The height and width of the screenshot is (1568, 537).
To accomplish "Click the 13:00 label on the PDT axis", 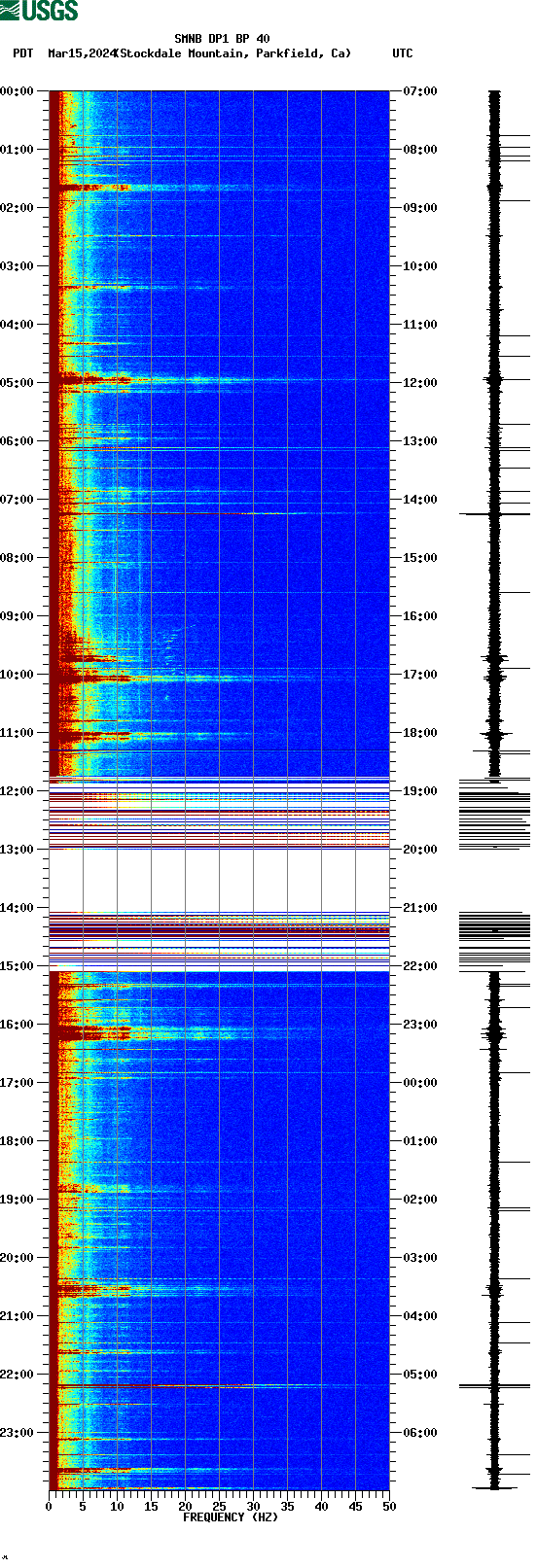I will [18, 850].
